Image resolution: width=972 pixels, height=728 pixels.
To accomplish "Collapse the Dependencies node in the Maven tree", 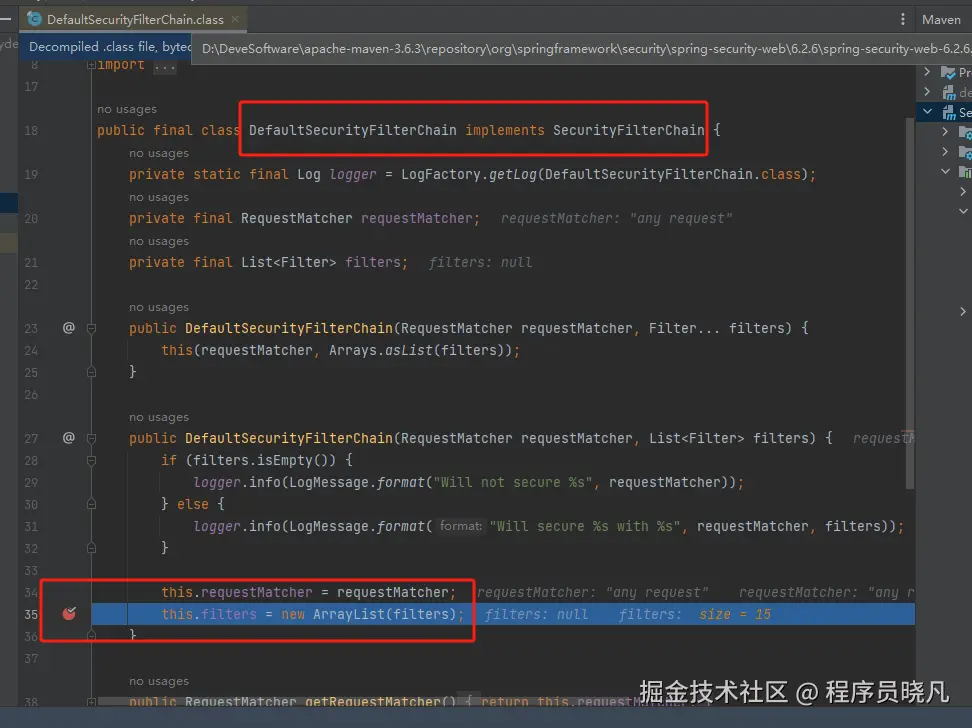I will [x=945, y=171].
